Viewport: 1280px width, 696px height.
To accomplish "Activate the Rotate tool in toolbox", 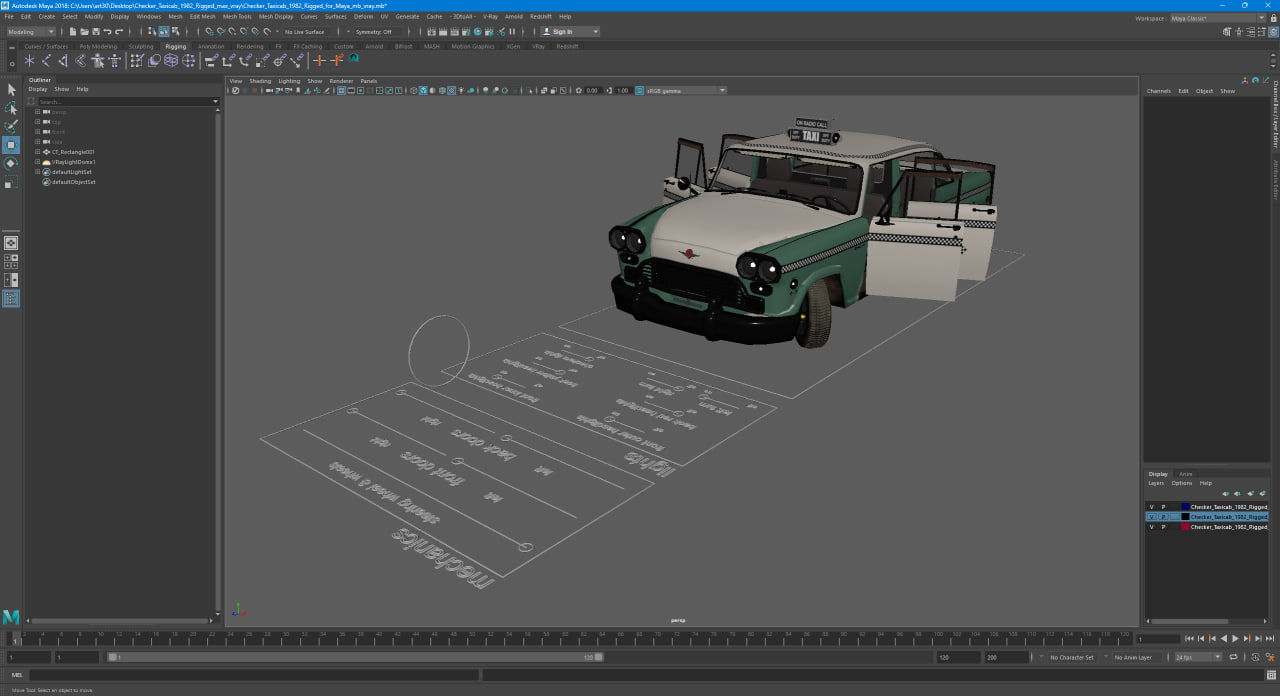I will tap(11, 163).
